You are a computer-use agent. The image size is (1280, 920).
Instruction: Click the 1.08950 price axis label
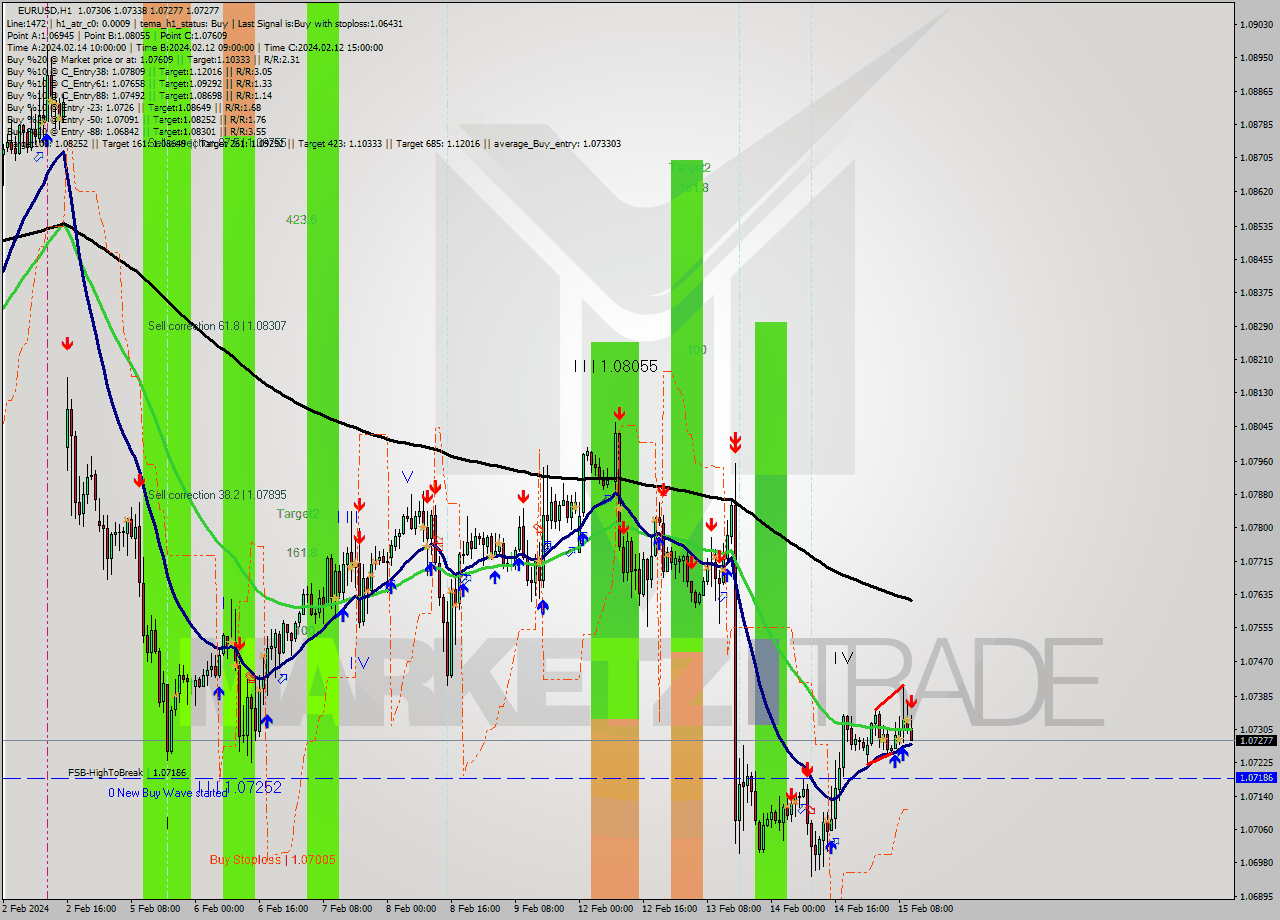tap(1255, 58)
